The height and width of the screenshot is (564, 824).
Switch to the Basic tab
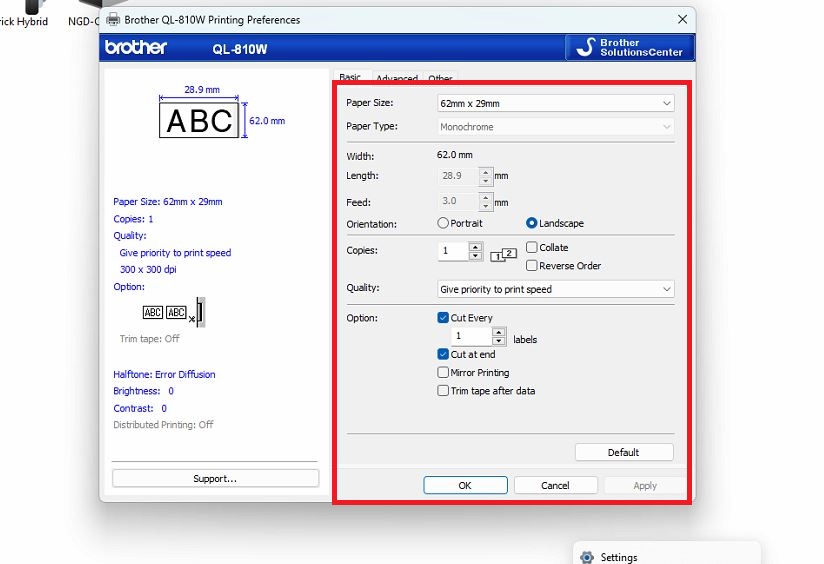350,77
